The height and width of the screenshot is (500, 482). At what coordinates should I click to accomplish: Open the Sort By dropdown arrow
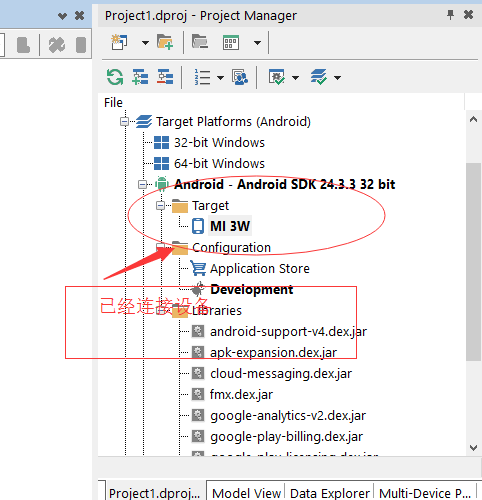tap(220, 78)
